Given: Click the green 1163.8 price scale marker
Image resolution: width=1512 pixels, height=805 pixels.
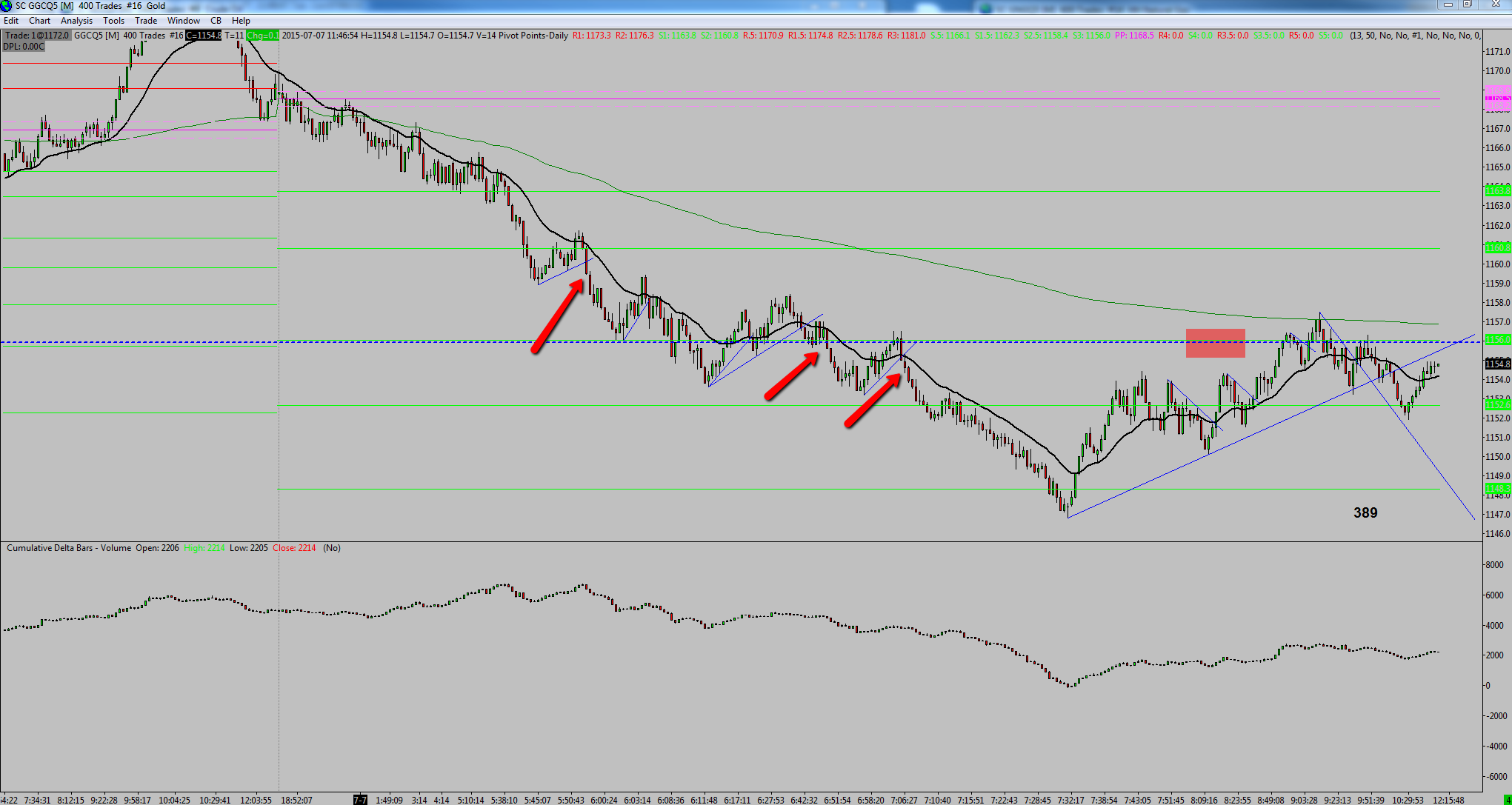Looking at the screenshot, I should click(1497, 191).
